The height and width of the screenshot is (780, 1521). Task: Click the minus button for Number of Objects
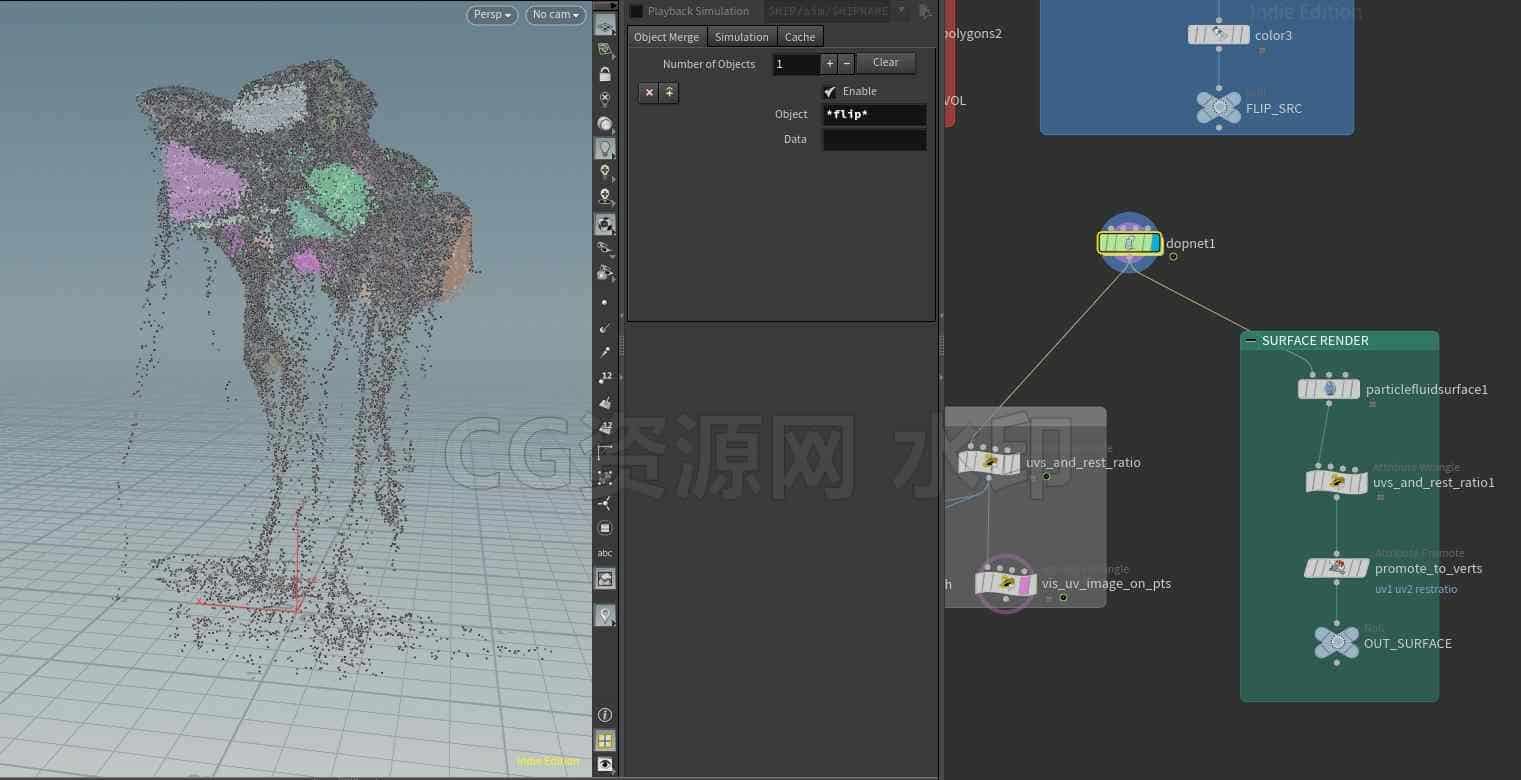(x=846, y=63)
